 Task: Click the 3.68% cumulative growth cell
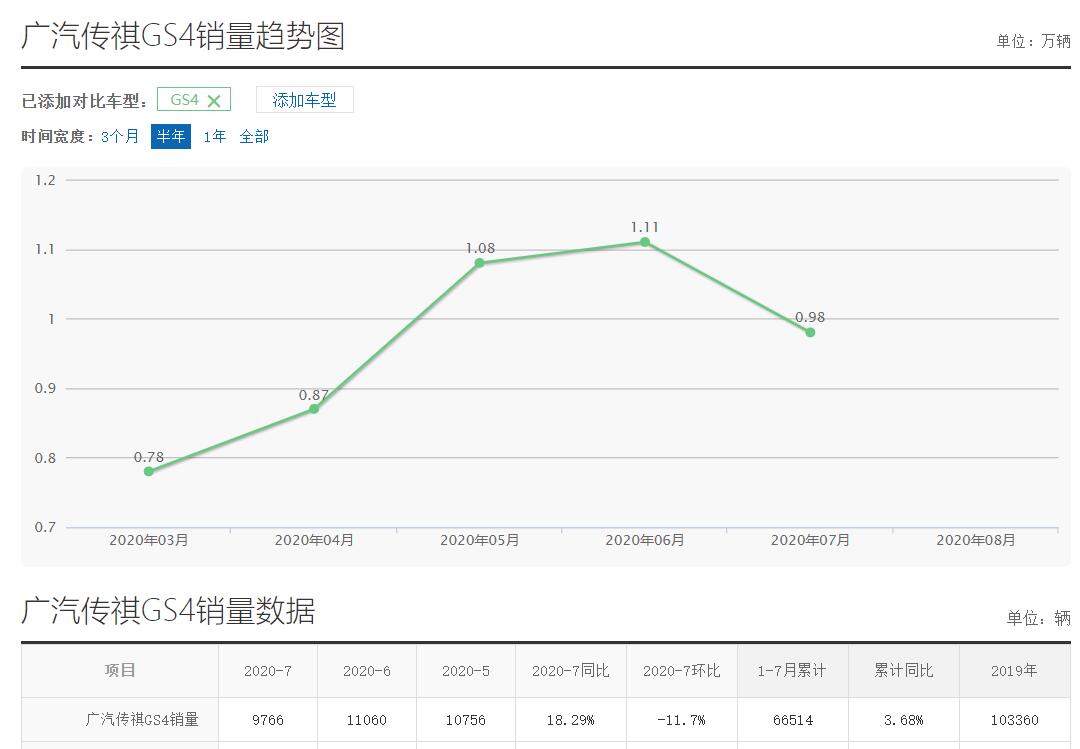click(904, 719)
